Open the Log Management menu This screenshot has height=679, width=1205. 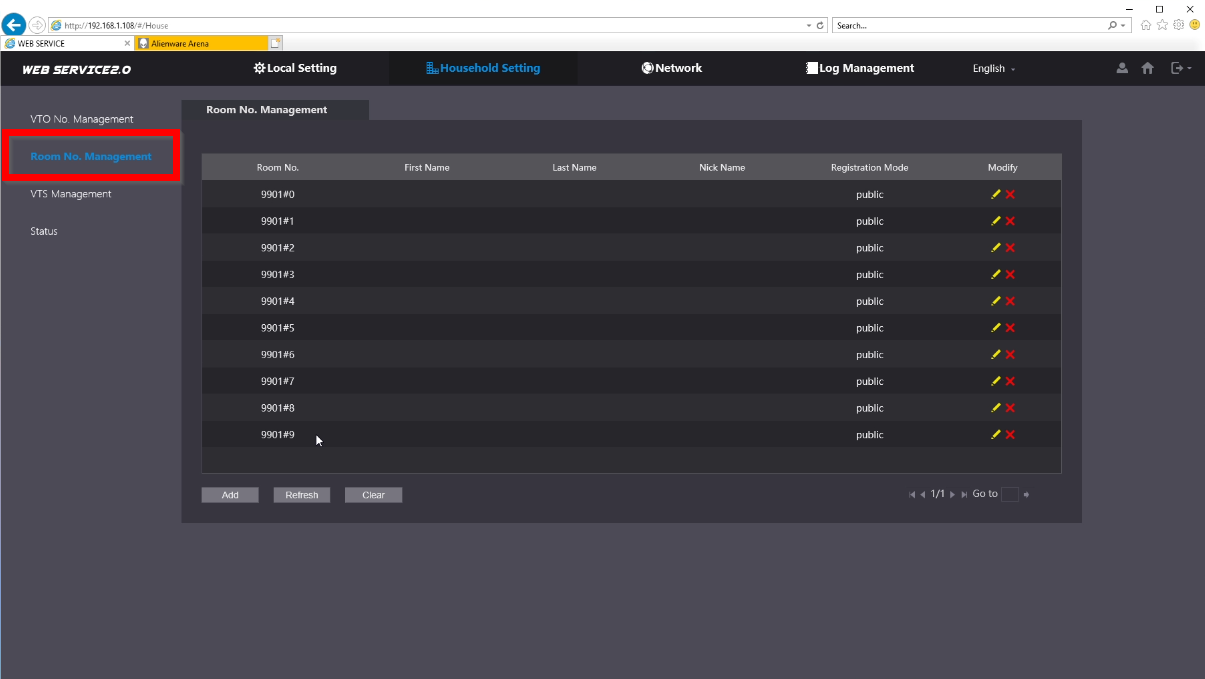coord(860,68)
